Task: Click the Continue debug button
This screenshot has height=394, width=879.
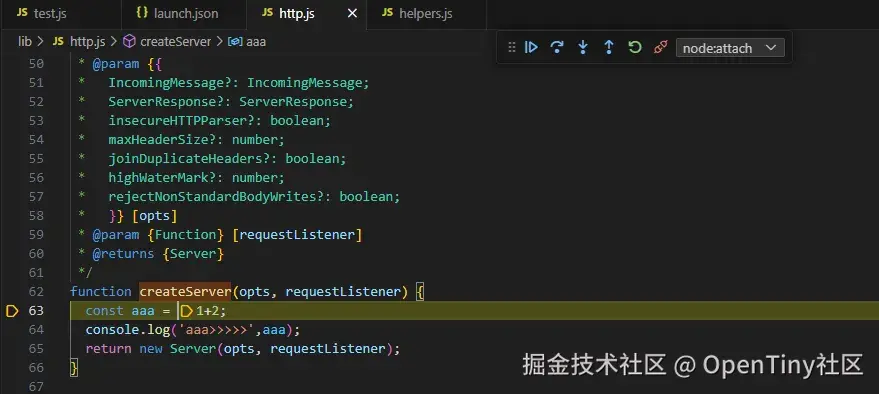Action: [531, 48]
